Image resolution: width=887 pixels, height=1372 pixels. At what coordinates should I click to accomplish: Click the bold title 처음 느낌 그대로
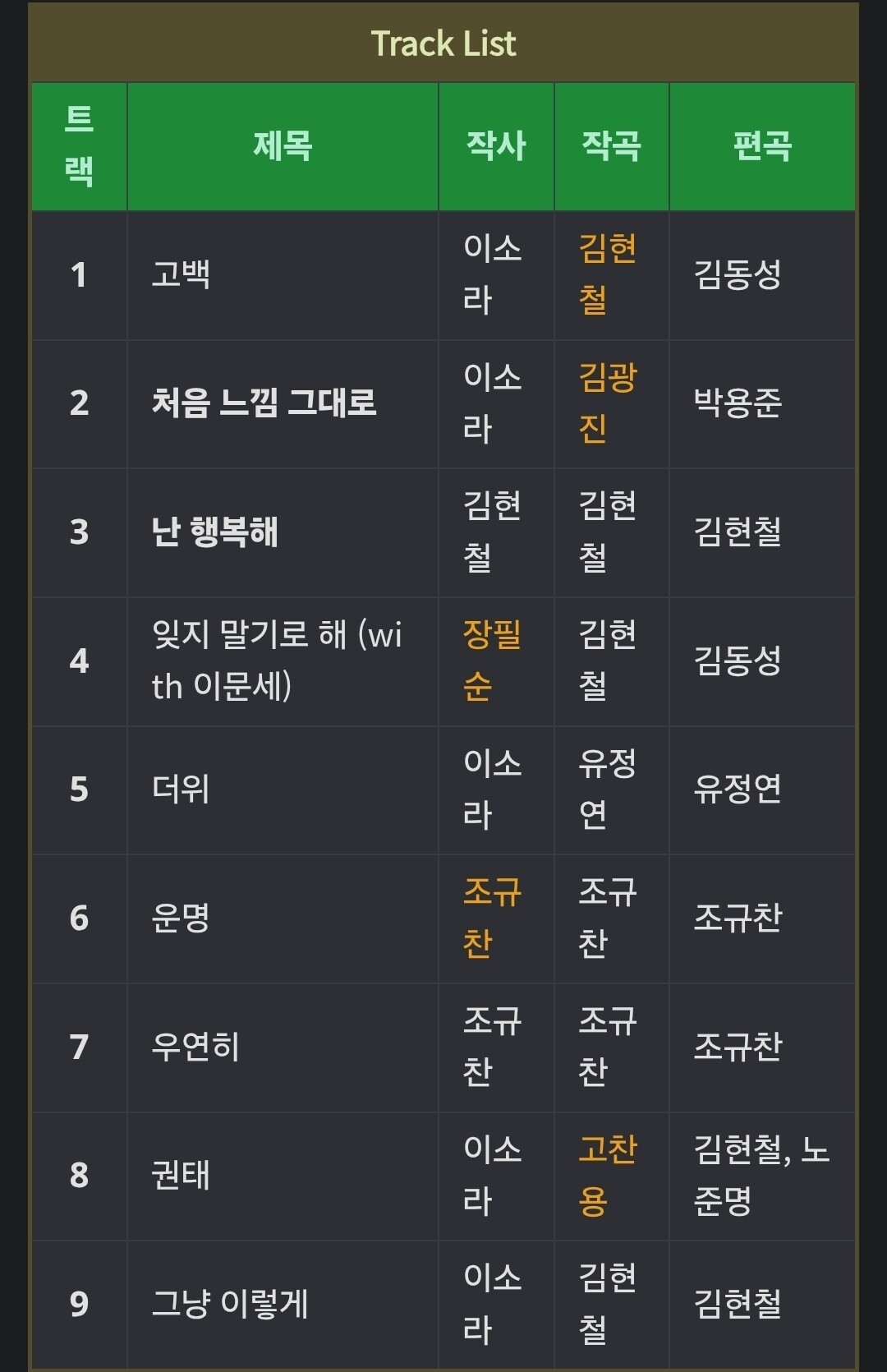(264, 403)
